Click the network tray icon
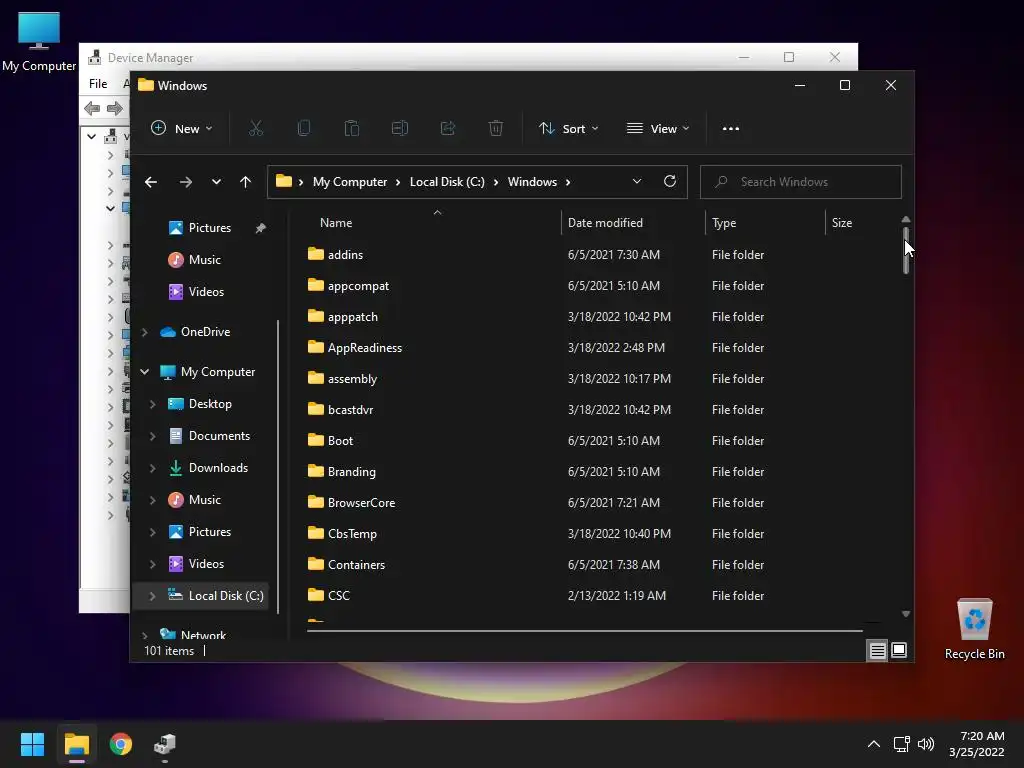This screenshot has height=768, width=1024. (x=901, y=744)
